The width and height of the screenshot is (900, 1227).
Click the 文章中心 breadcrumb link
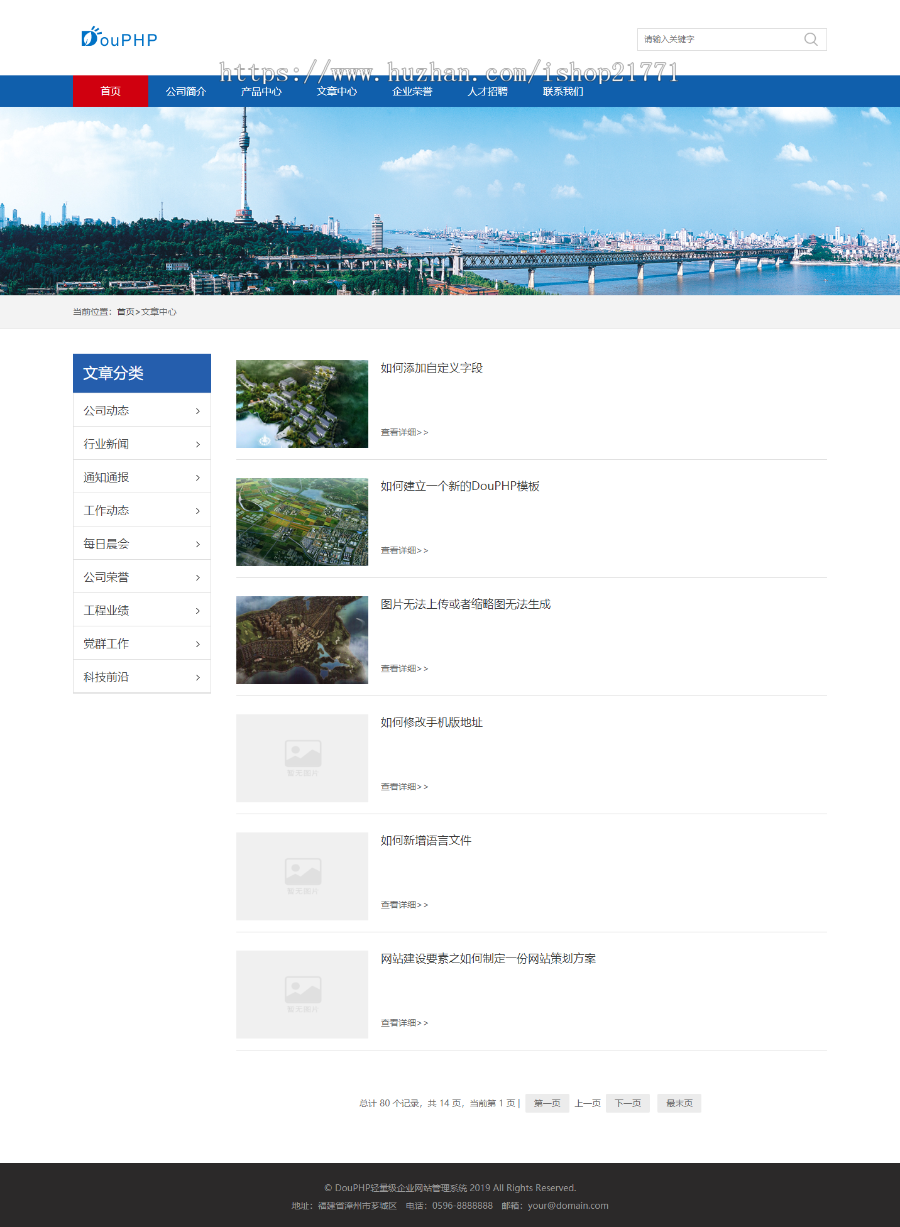tap(161, 311)
